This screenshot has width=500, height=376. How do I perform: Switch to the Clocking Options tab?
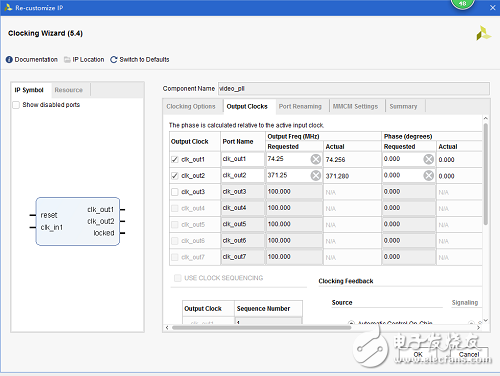[x=191, y=106]
